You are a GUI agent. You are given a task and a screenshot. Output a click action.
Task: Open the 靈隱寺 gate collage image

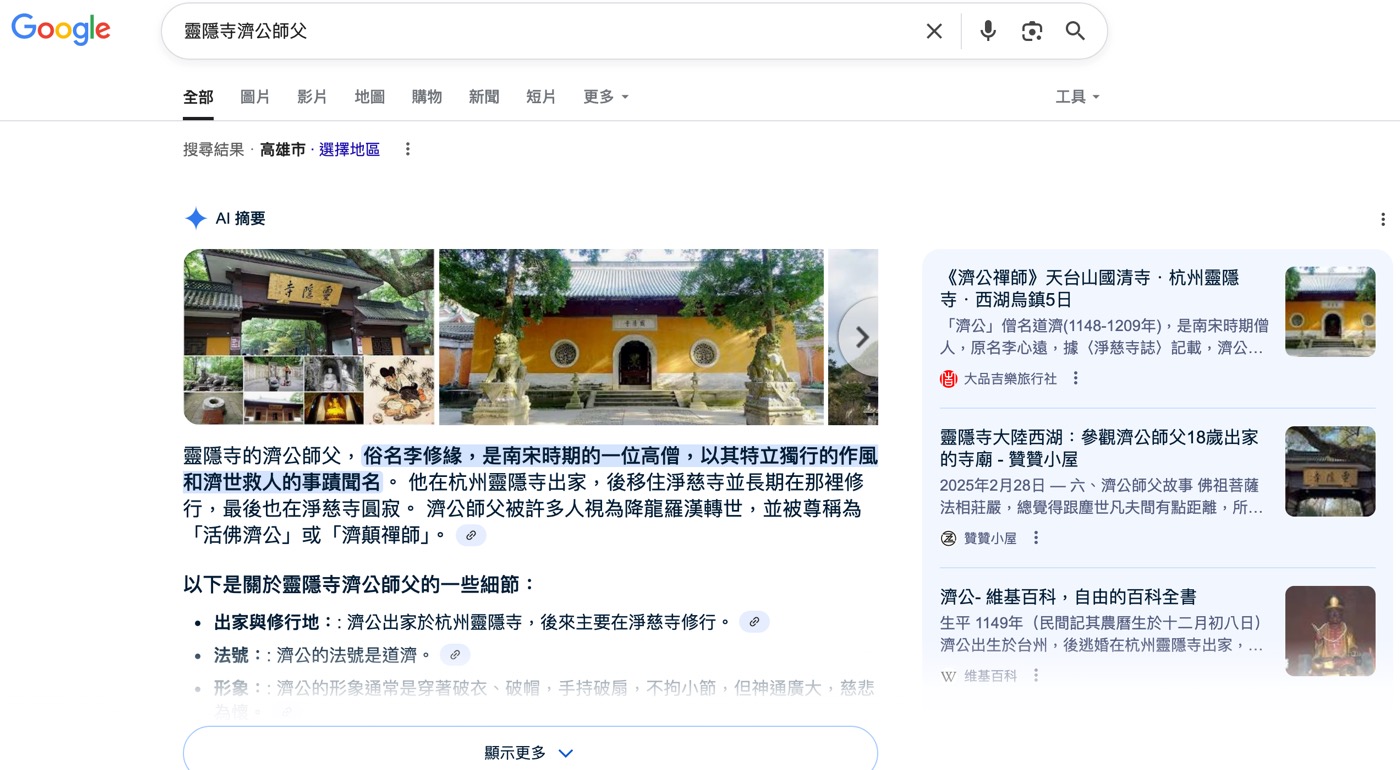(309, 337)
